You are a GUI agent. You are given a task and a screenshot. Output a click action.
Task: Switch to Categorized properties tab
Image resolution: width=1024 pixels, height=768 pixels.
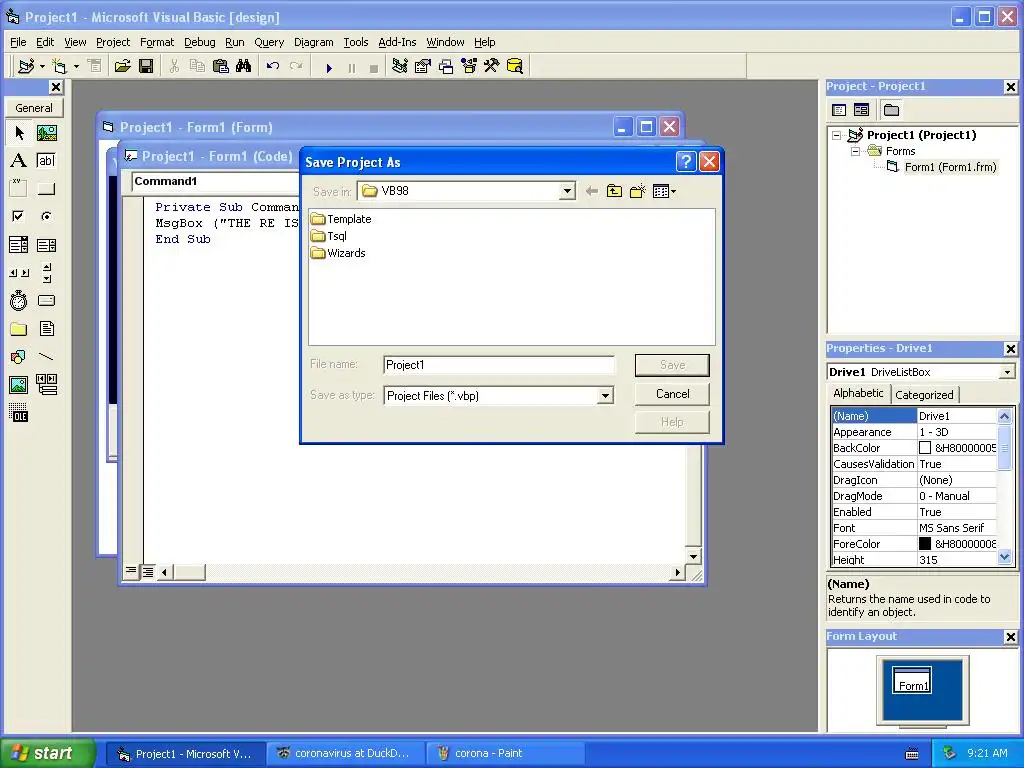(x=924, y=394)
